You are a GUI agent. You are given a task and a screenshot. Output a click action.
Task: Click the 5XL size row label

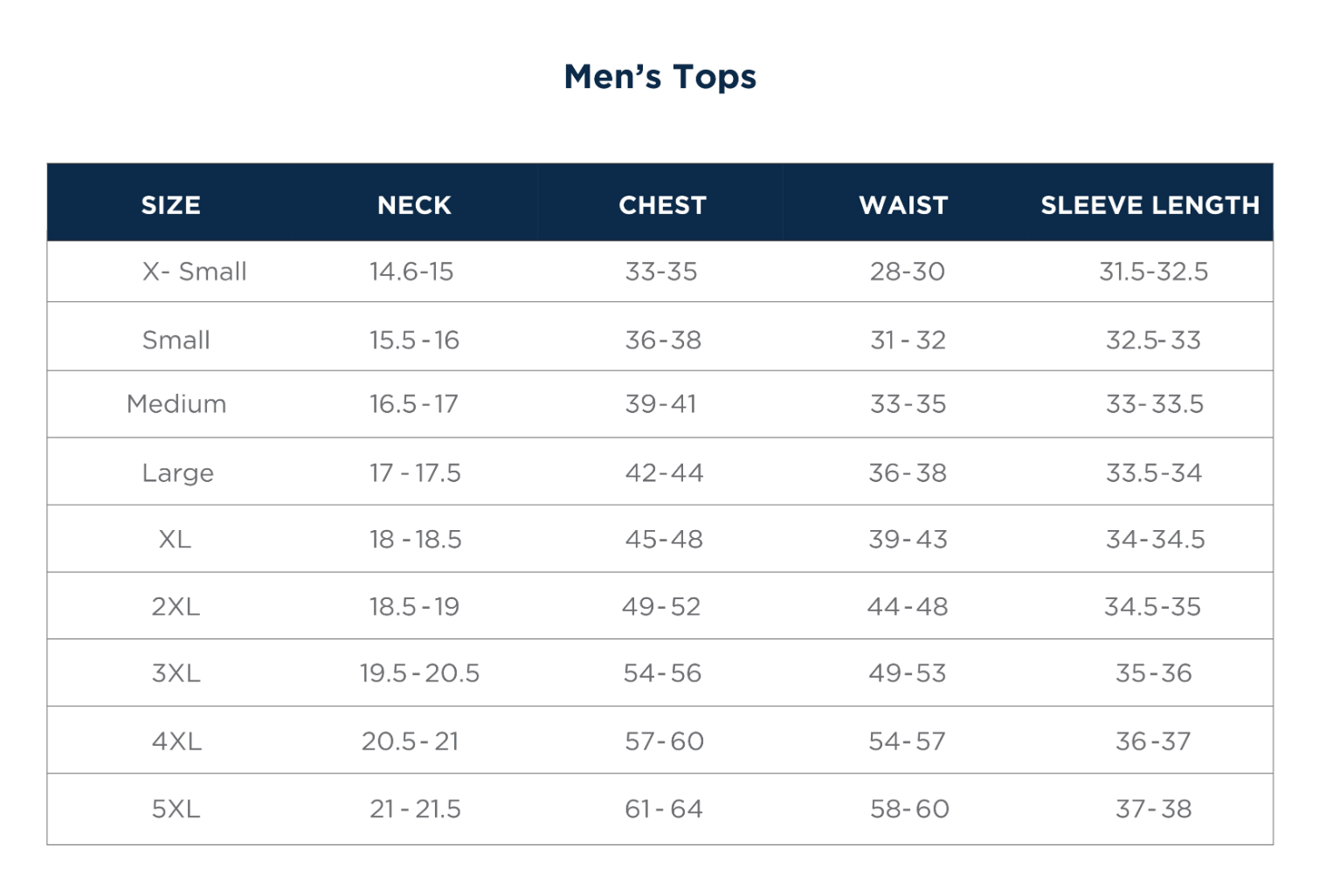click(176, 810)
